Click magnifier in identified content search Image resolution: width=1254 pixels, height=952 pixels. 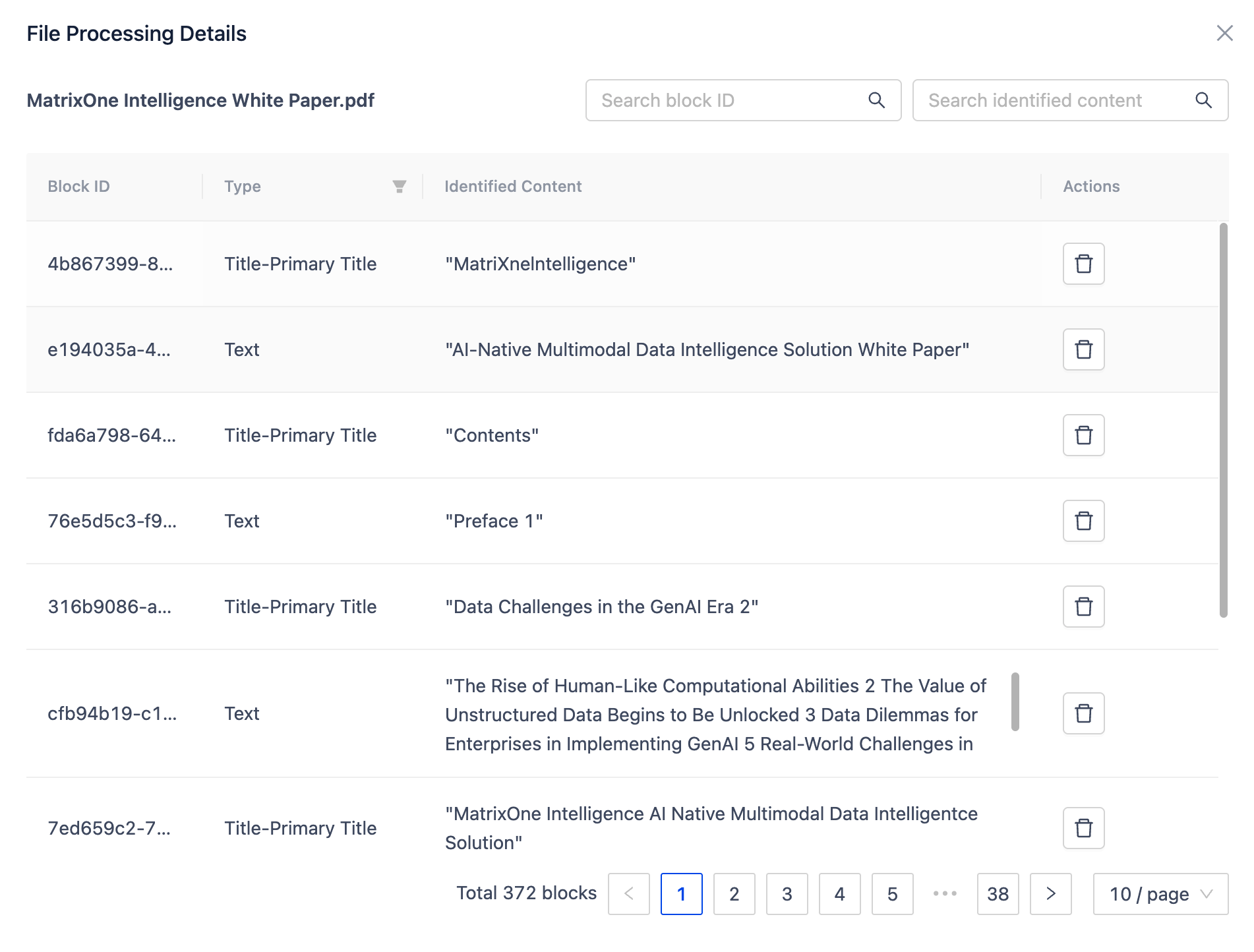1203,100
